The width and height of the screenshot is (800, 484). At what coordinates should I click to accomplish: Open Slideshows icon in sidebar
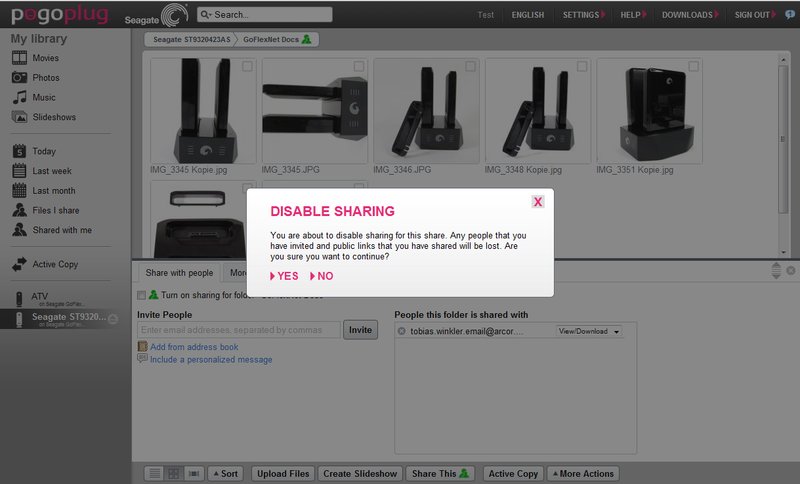pos(19,117)
